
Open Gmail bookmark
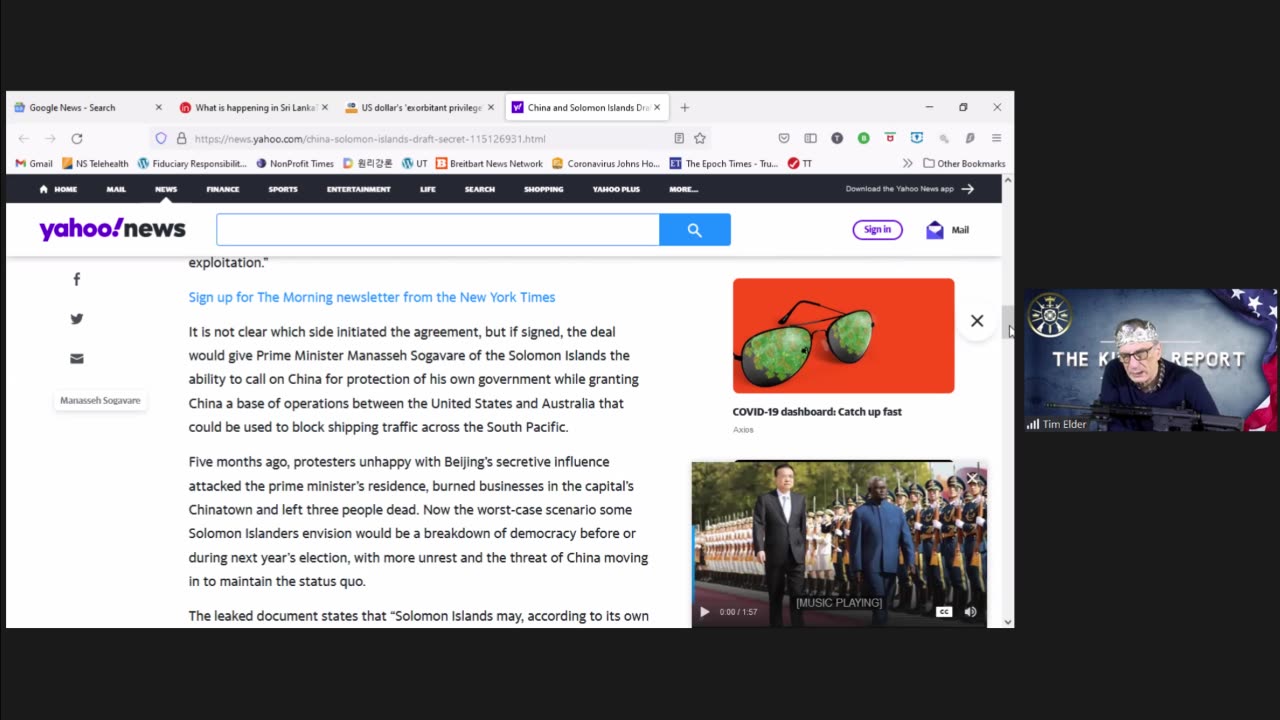(34, 163)
